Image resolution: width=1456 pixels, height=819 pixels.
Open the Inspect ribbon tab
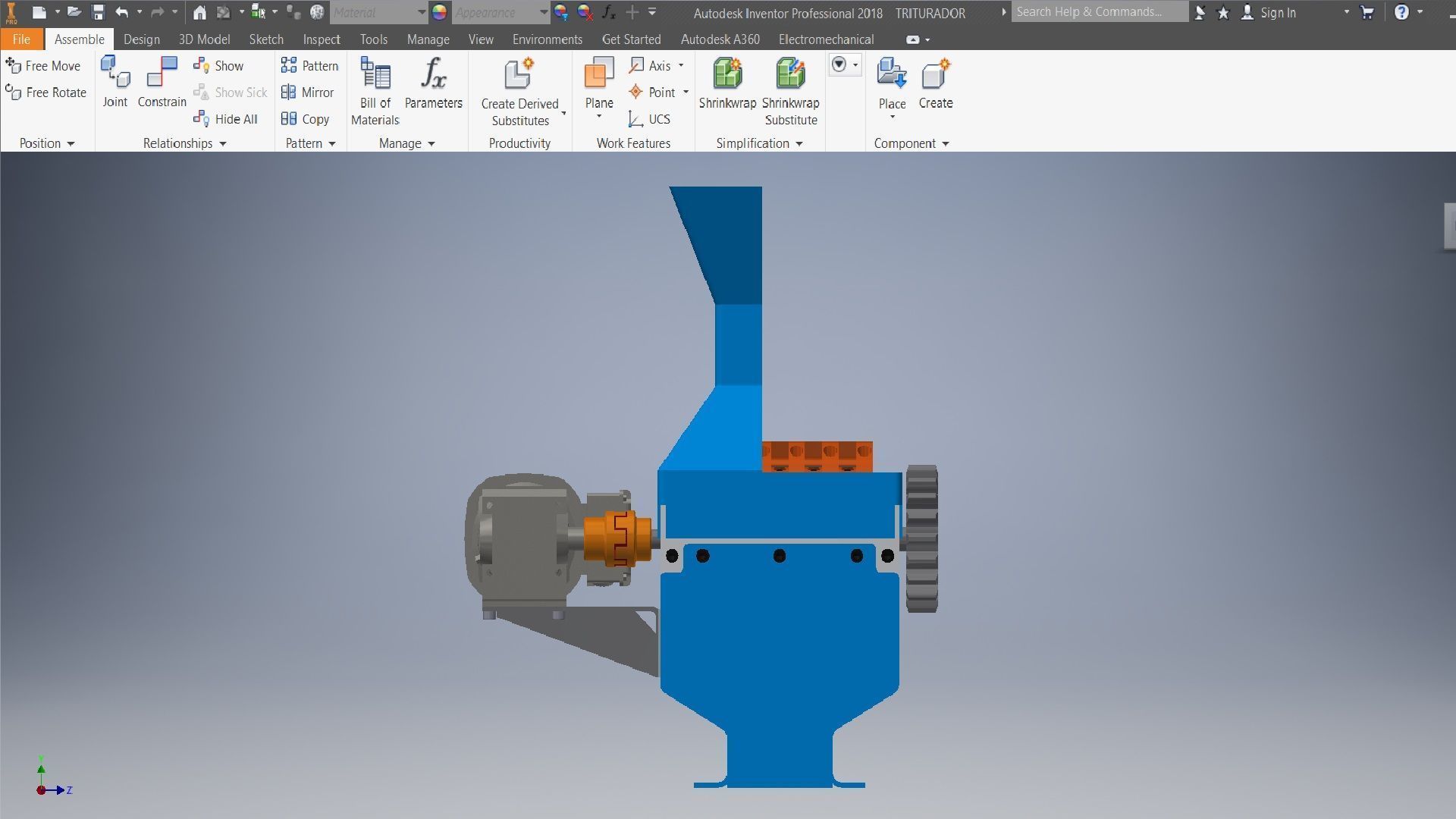pos(321,39)
